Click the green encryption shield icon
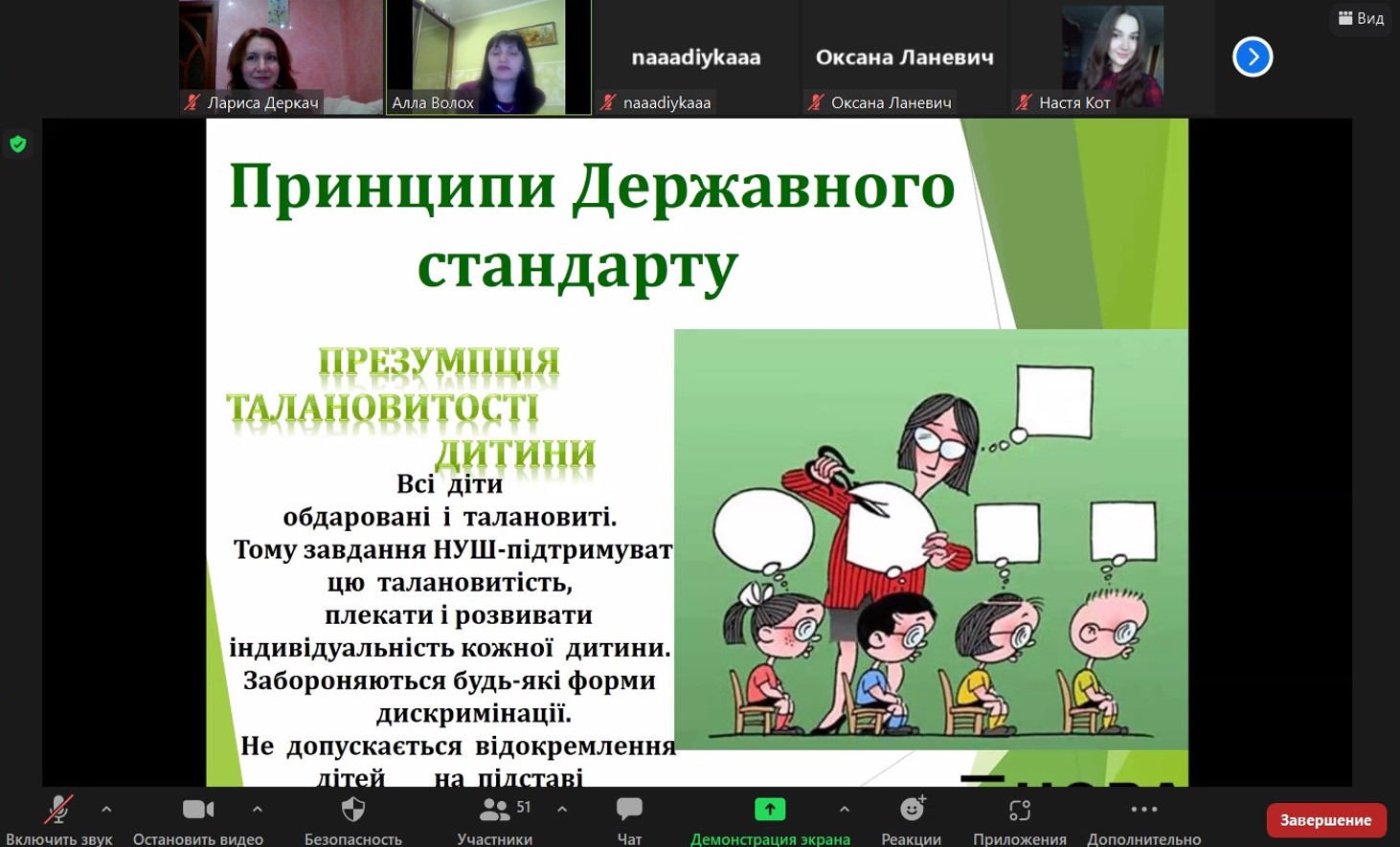This screenshot has width=1400, height=847. click(x=18, y=144)
